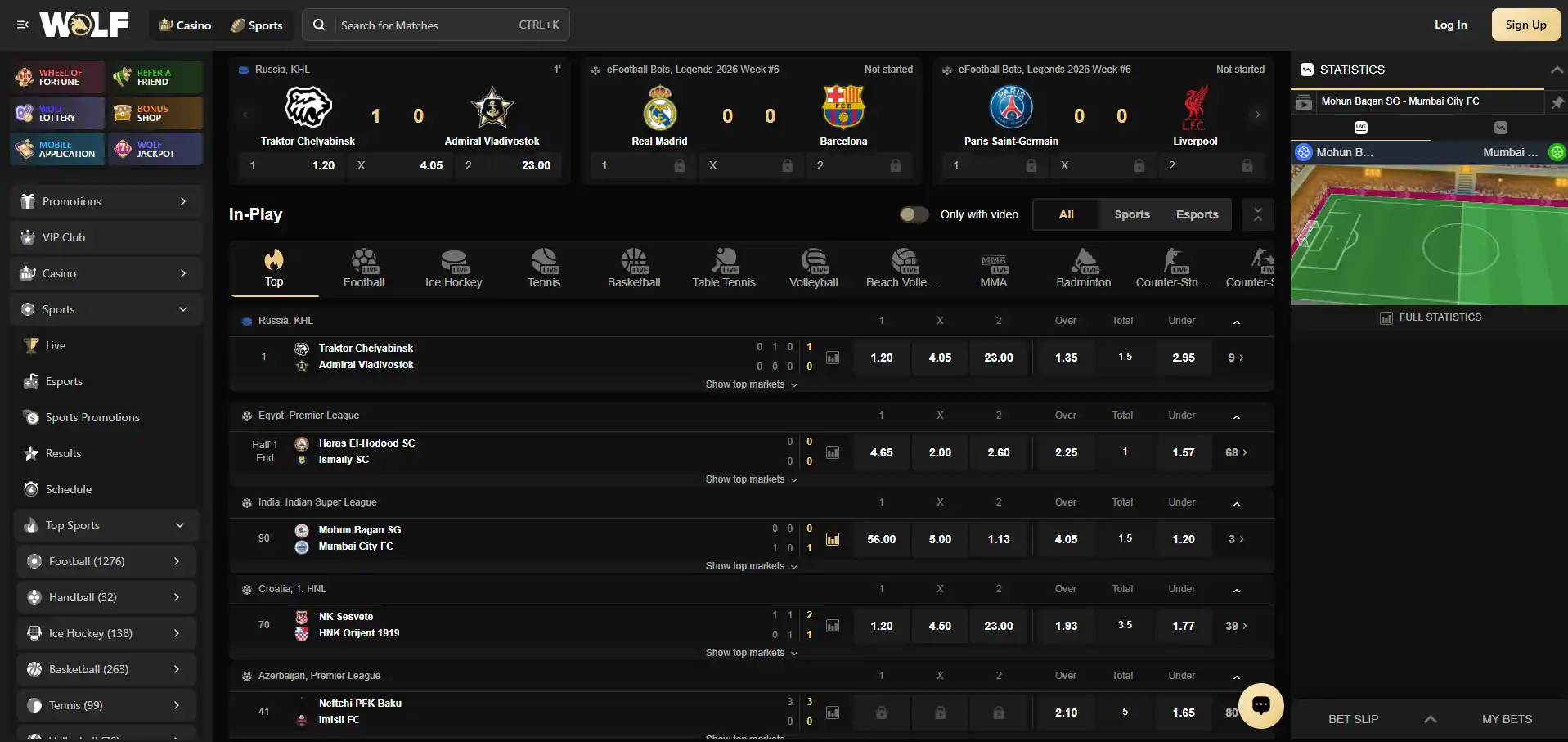Viewport: 1568px width, 742px height.
Task: Select the Esports filter tab
Action: [x=1197, y=214]
